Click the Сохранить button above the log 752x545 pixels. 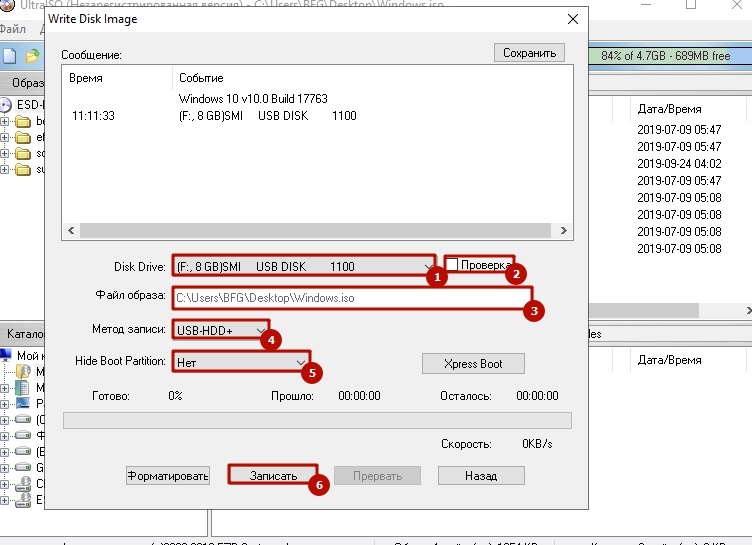coord(529,53)
